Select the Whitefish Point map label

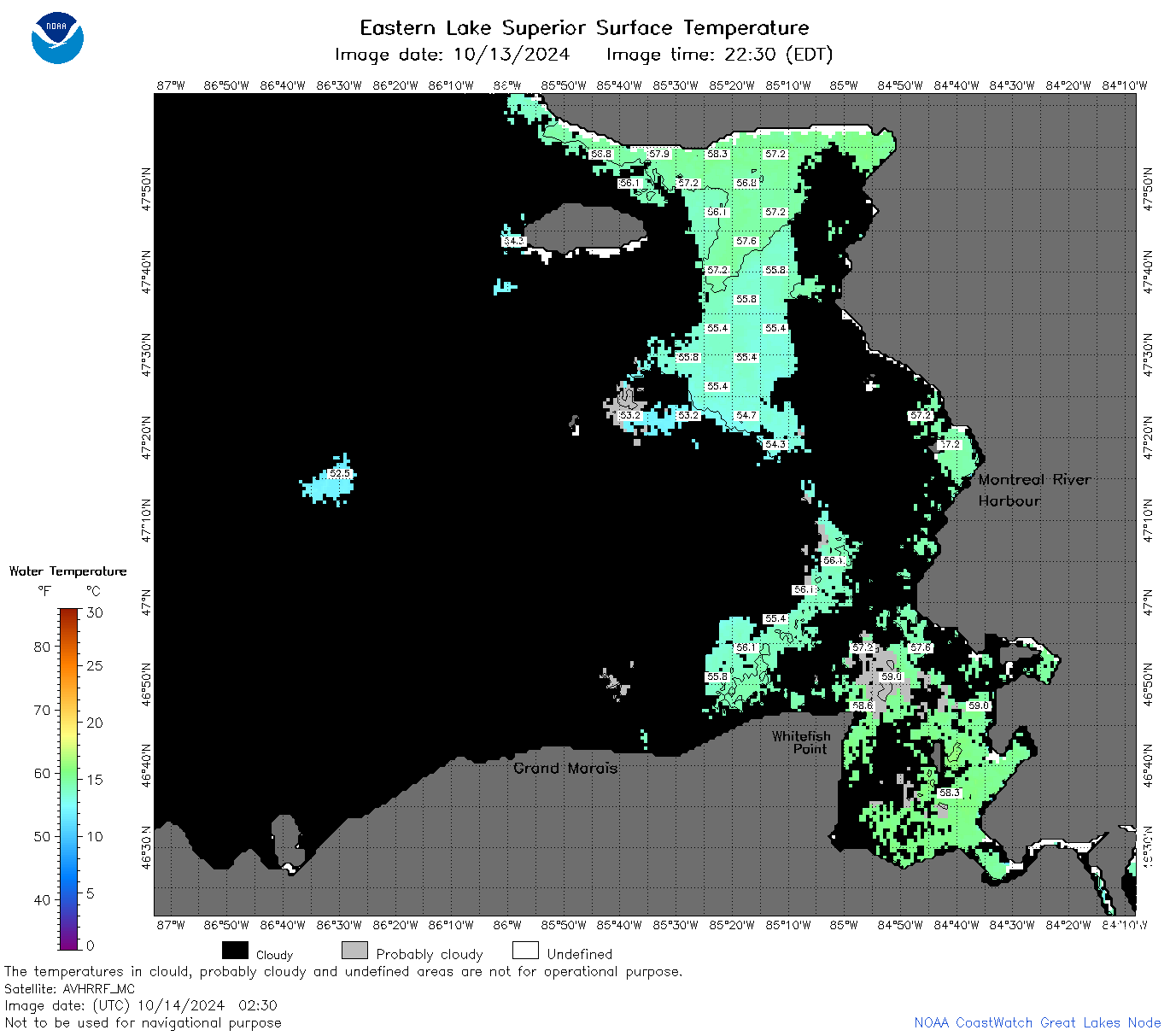(x=801, y=742)
